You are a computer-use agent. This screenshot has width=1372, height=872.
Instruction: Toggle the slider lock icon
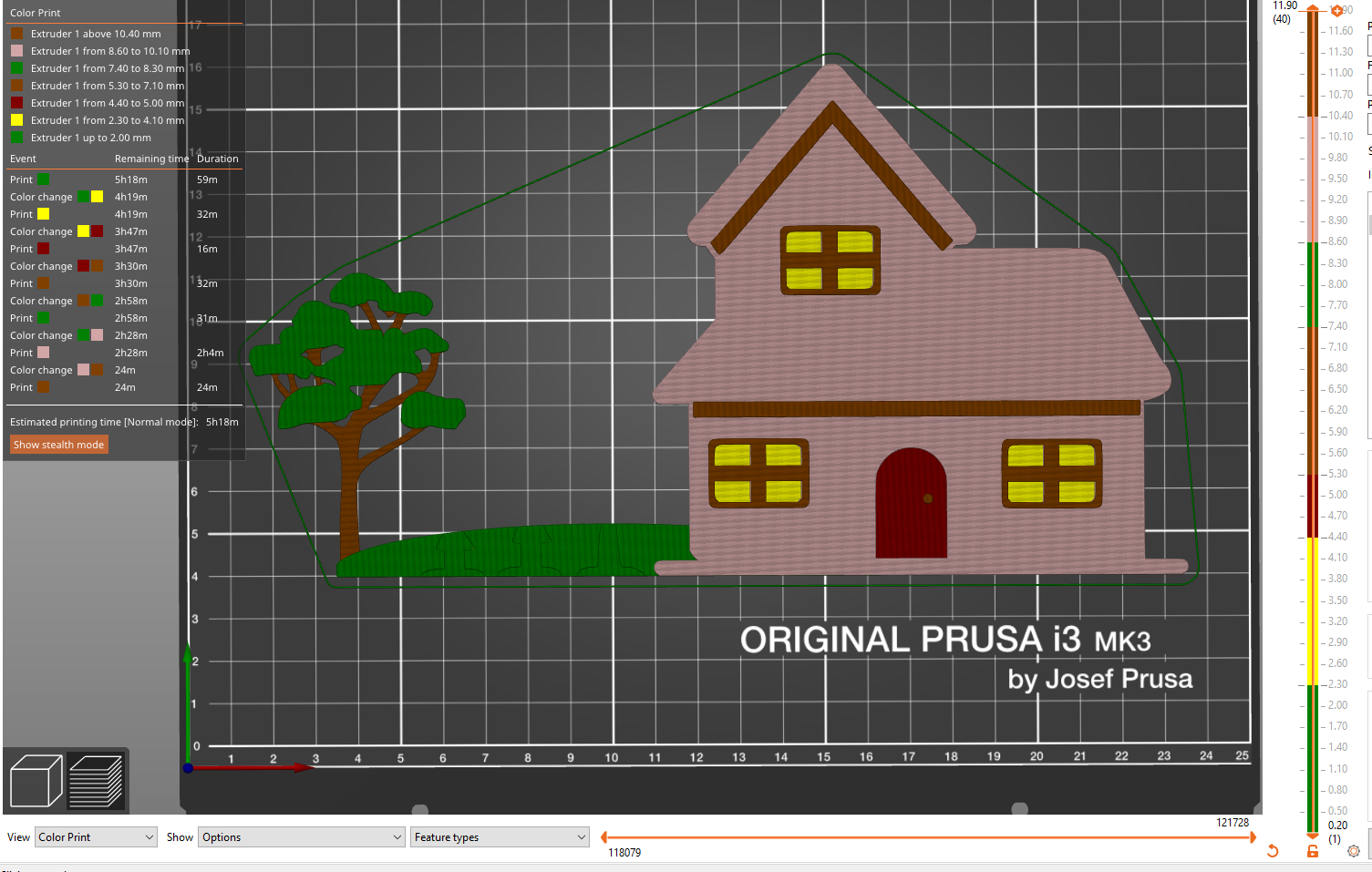point(1313,851)
